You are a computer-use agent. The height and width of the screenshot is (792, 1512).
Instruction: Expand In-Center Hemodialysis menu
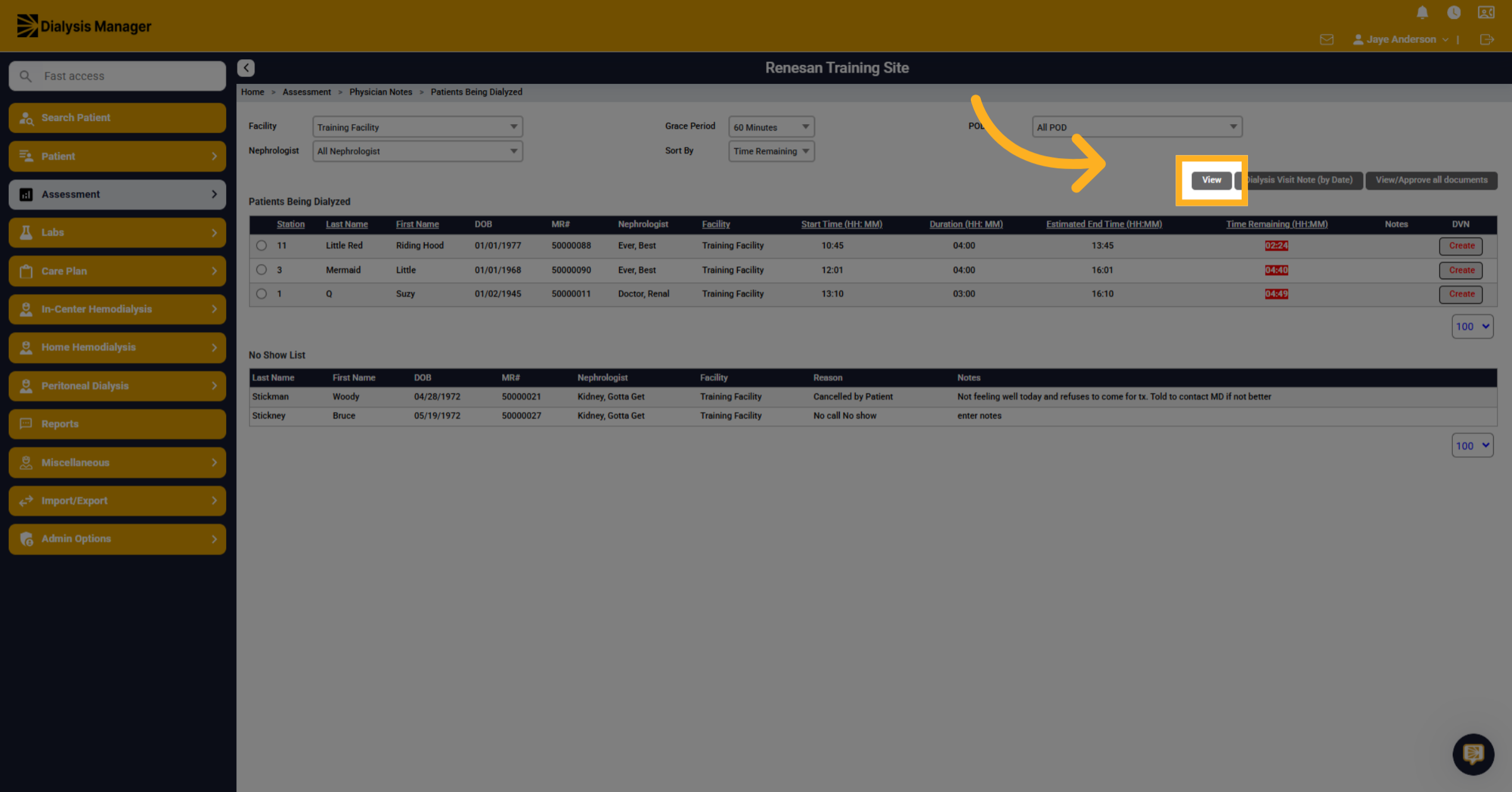click(117, 309)
